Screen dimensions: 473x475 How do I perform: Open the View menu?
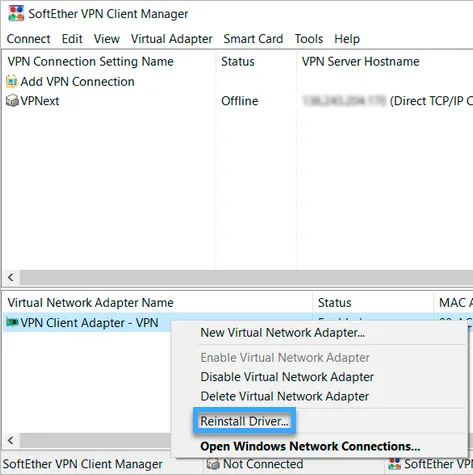107,39
